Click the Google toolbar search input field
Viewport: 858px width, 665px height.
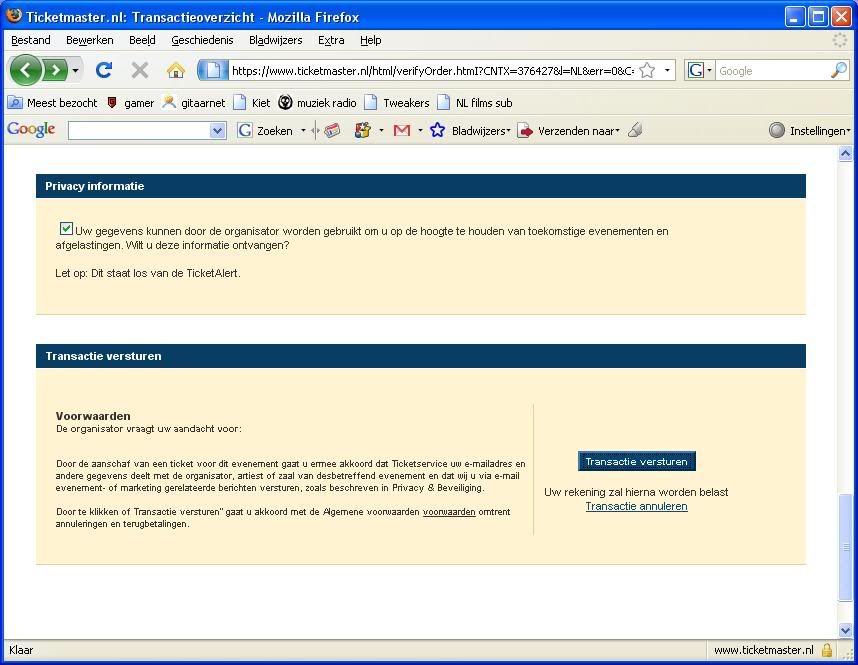(x=139, y=131)
